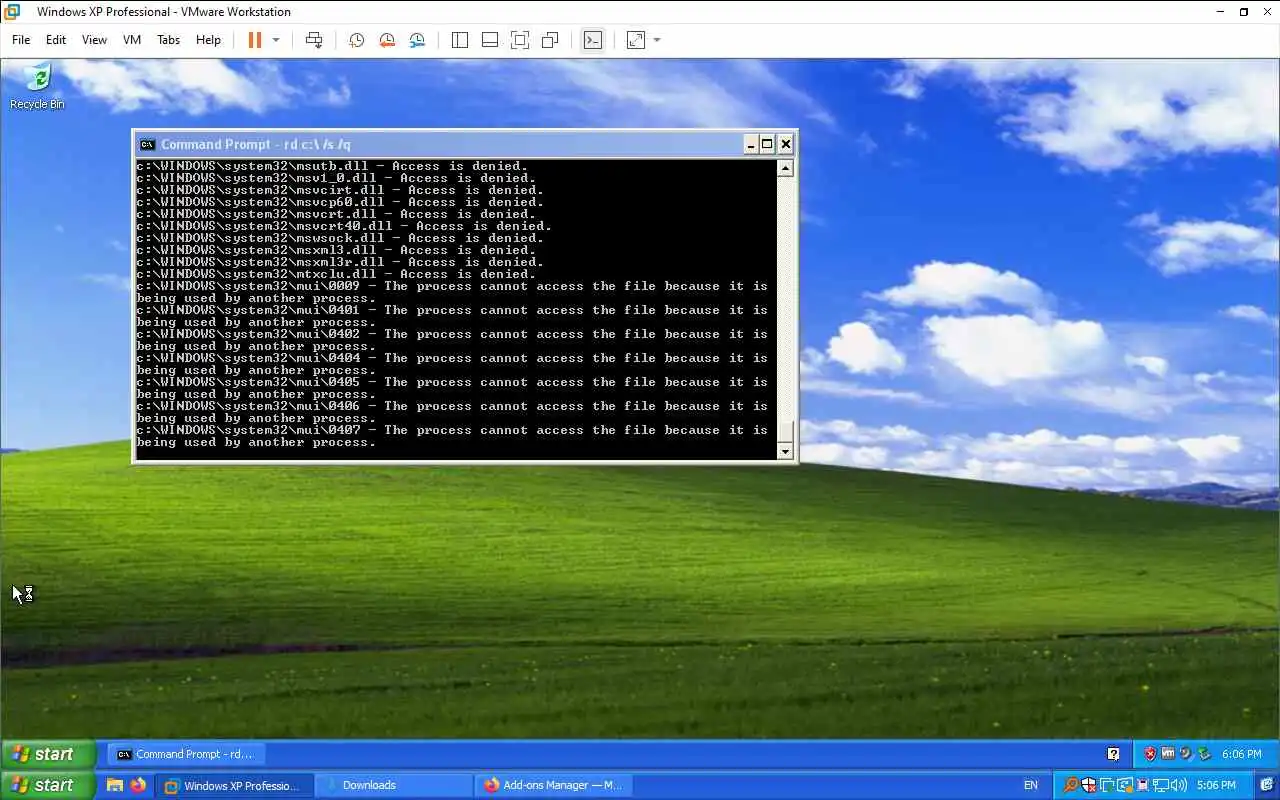Click the XP question mark tray icon
1280x800 pixels.
1113,754
